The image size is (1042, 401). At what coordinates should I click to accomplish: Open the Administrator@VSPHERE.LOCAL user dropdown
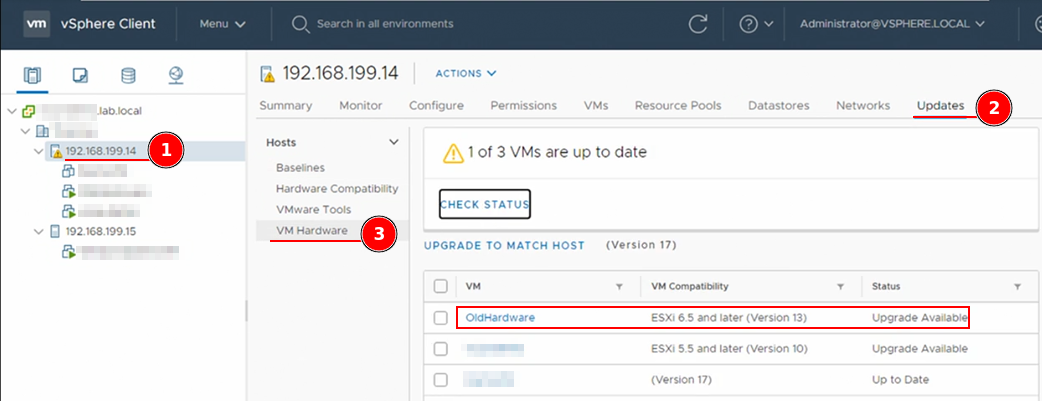892,24
